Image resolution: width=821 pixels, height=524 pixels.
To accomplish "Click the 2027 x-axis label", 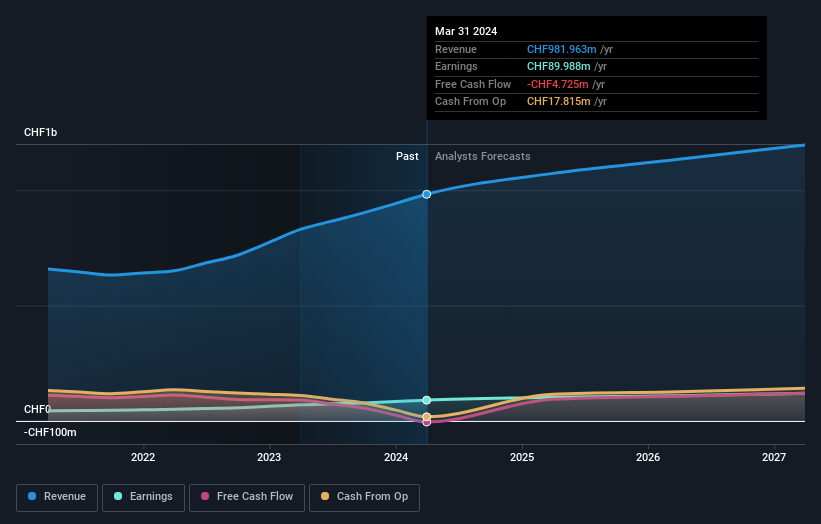I will pos(774,457).
